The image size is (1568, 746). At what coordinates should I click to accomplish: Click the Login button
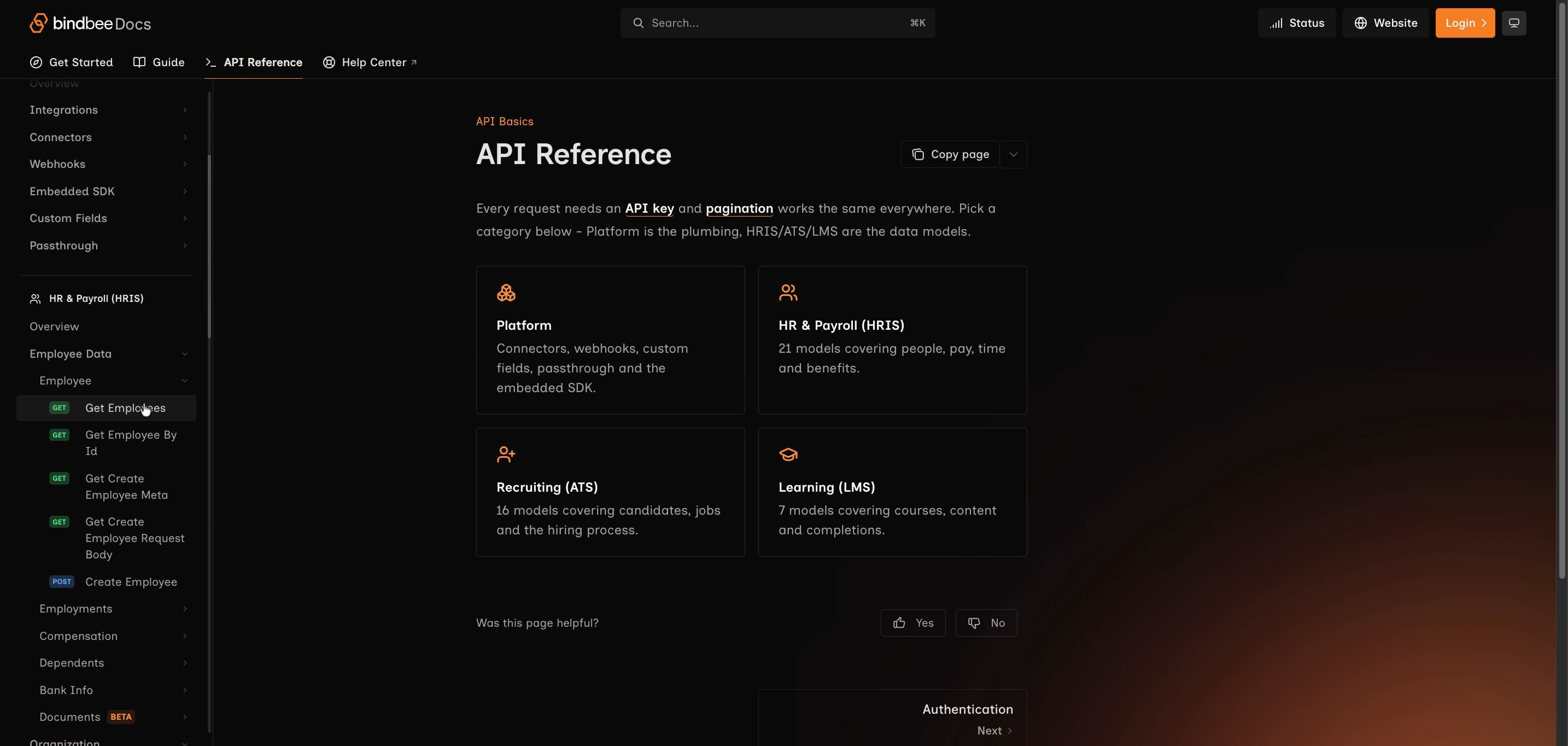point(1465,23)
